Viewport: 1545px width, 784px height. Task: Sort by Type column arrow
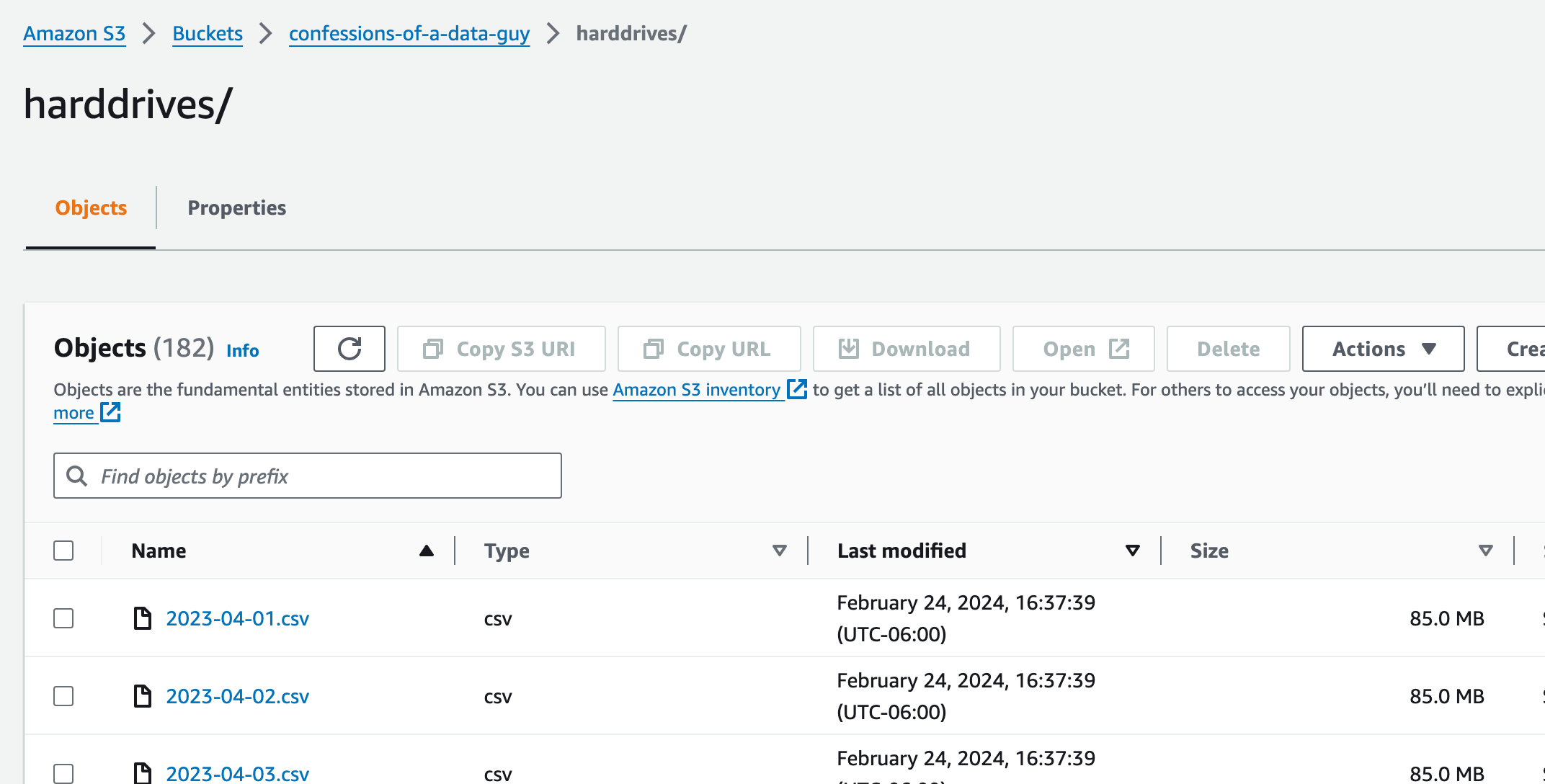779,551
